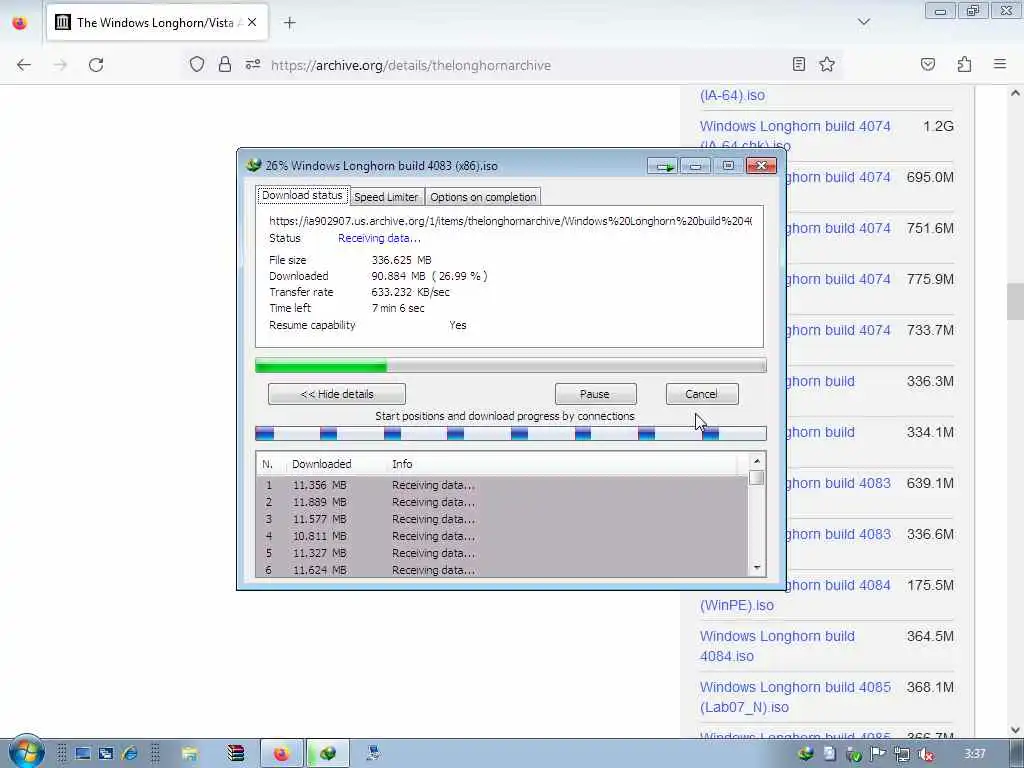
Task: Click the browser forward arrow
Action: click(x=60, y=65)
